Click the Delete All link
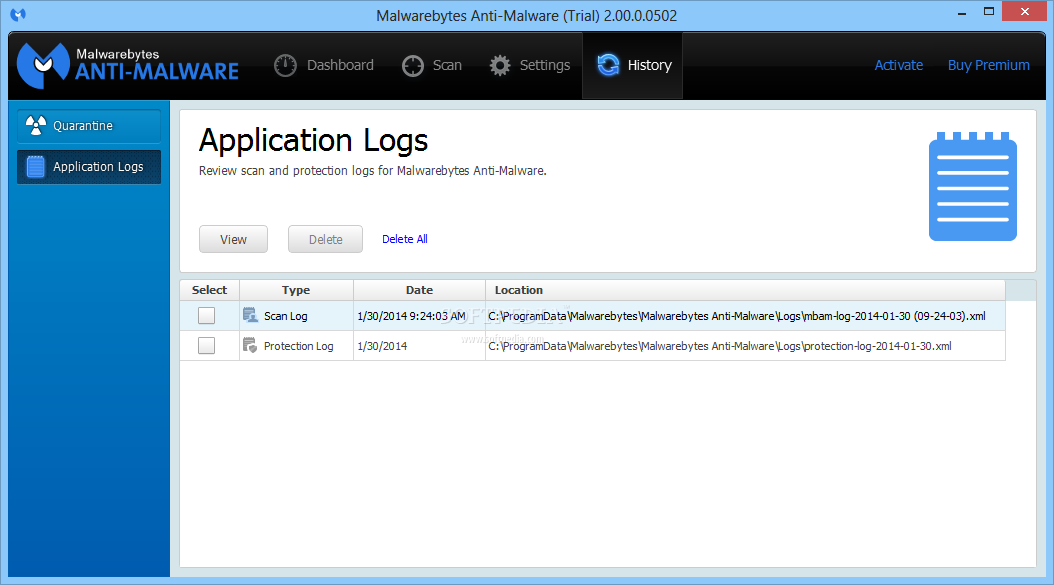This screenshot has width=1054, height=585. click(405, 239)
